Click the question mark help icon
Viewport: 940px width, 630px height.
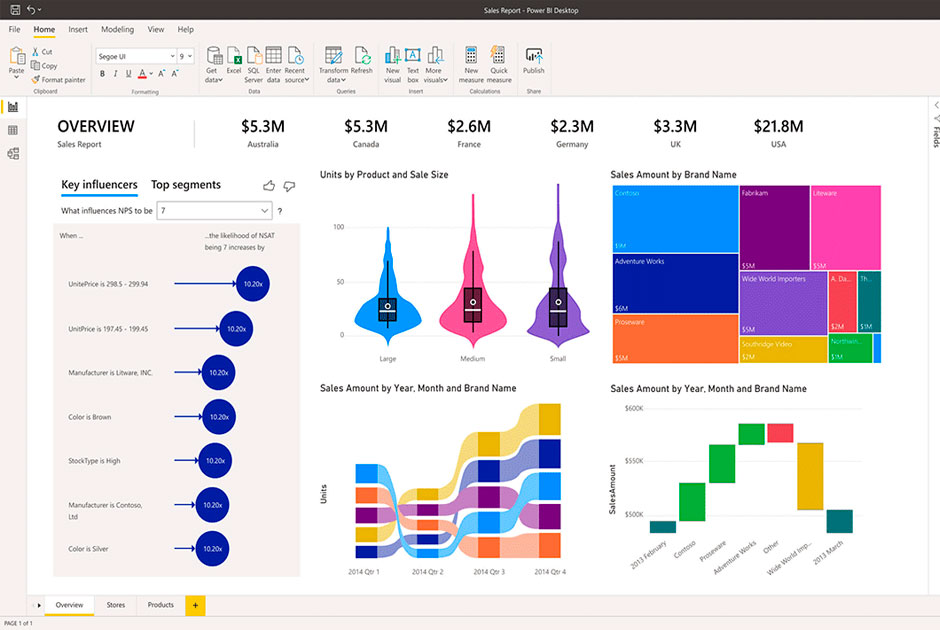click(280, 211)
